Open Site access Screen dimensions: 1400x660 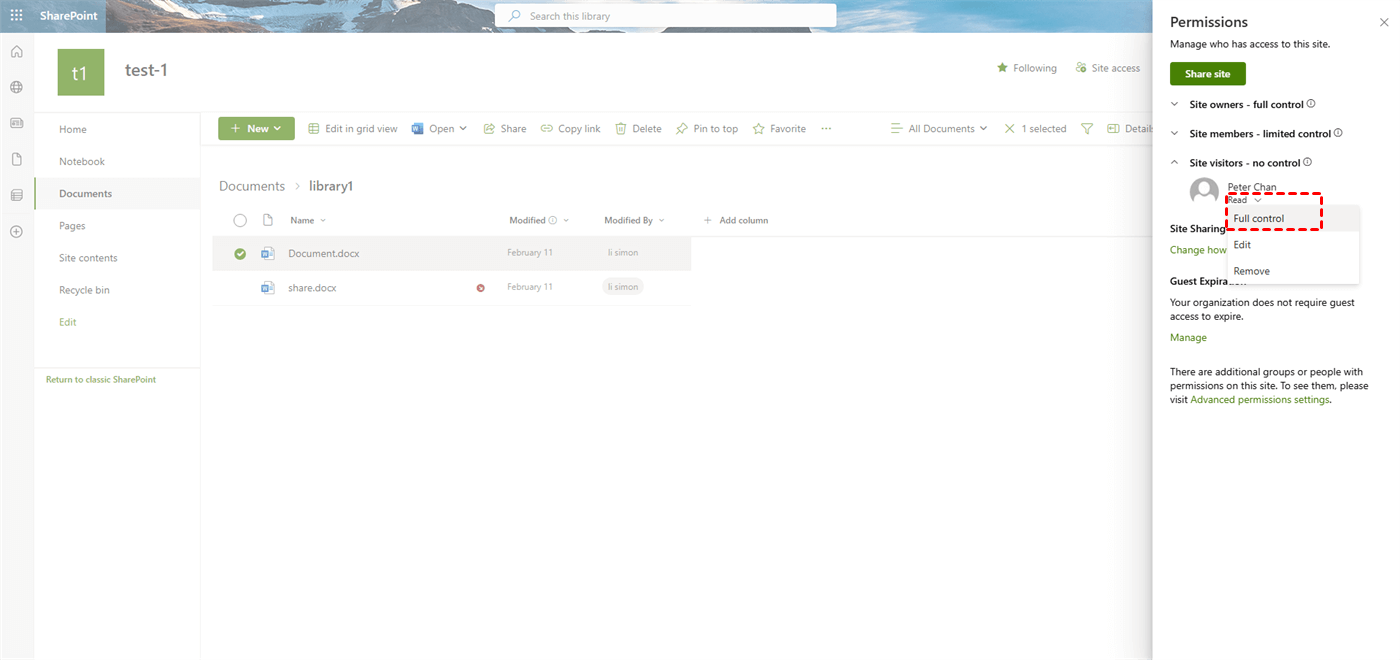coord(1107,68)
